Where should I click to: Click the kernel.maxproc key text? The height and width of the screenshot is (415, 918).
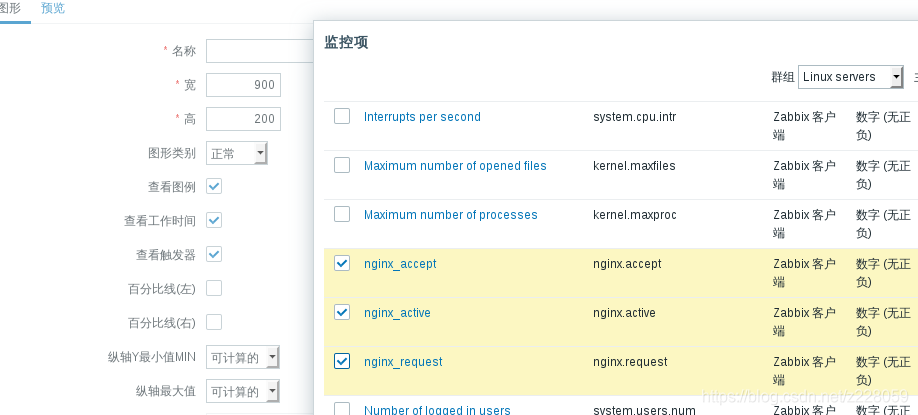click(x=635, y=215)
